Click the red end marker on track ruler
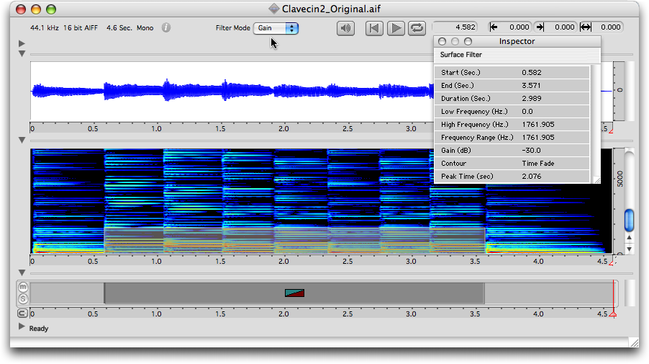Image resolution: width=649 pixels, height=364 pixels. click(613, 315)
